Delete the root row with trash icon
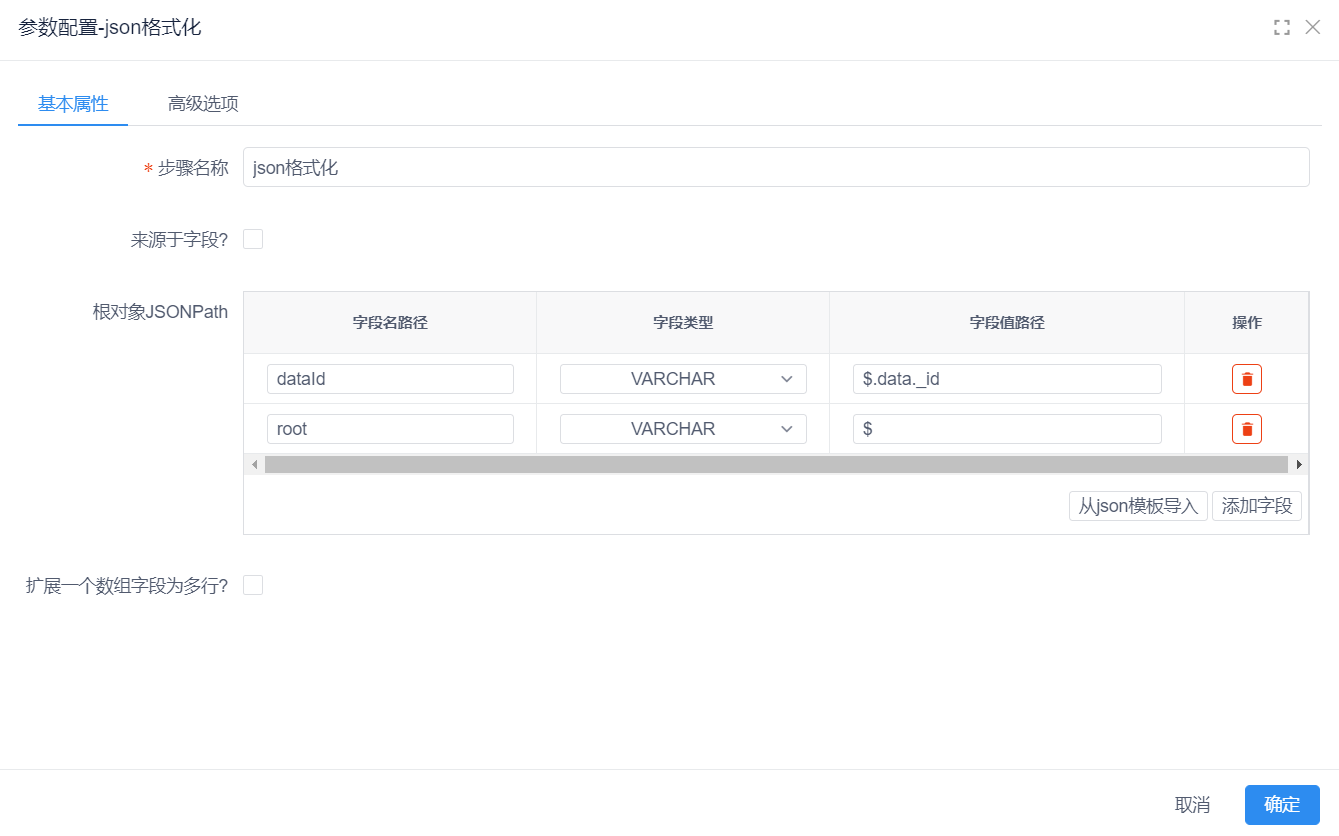The image size is (1339, 836). pyautogui.click(x=1246, y=429)
